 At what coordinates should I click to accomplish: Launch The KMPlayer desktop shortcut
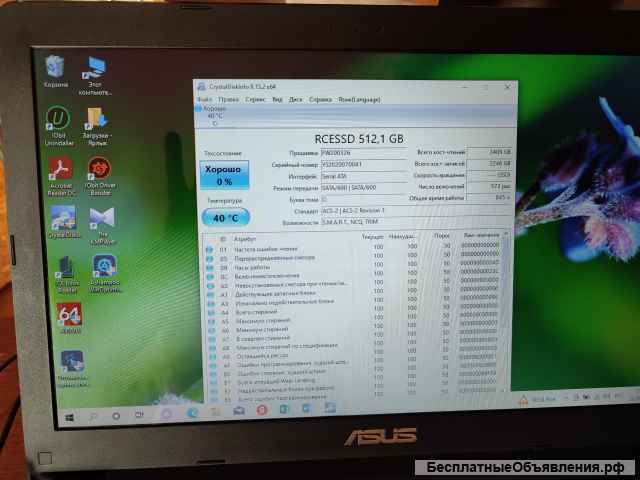[x=102, y=226]
